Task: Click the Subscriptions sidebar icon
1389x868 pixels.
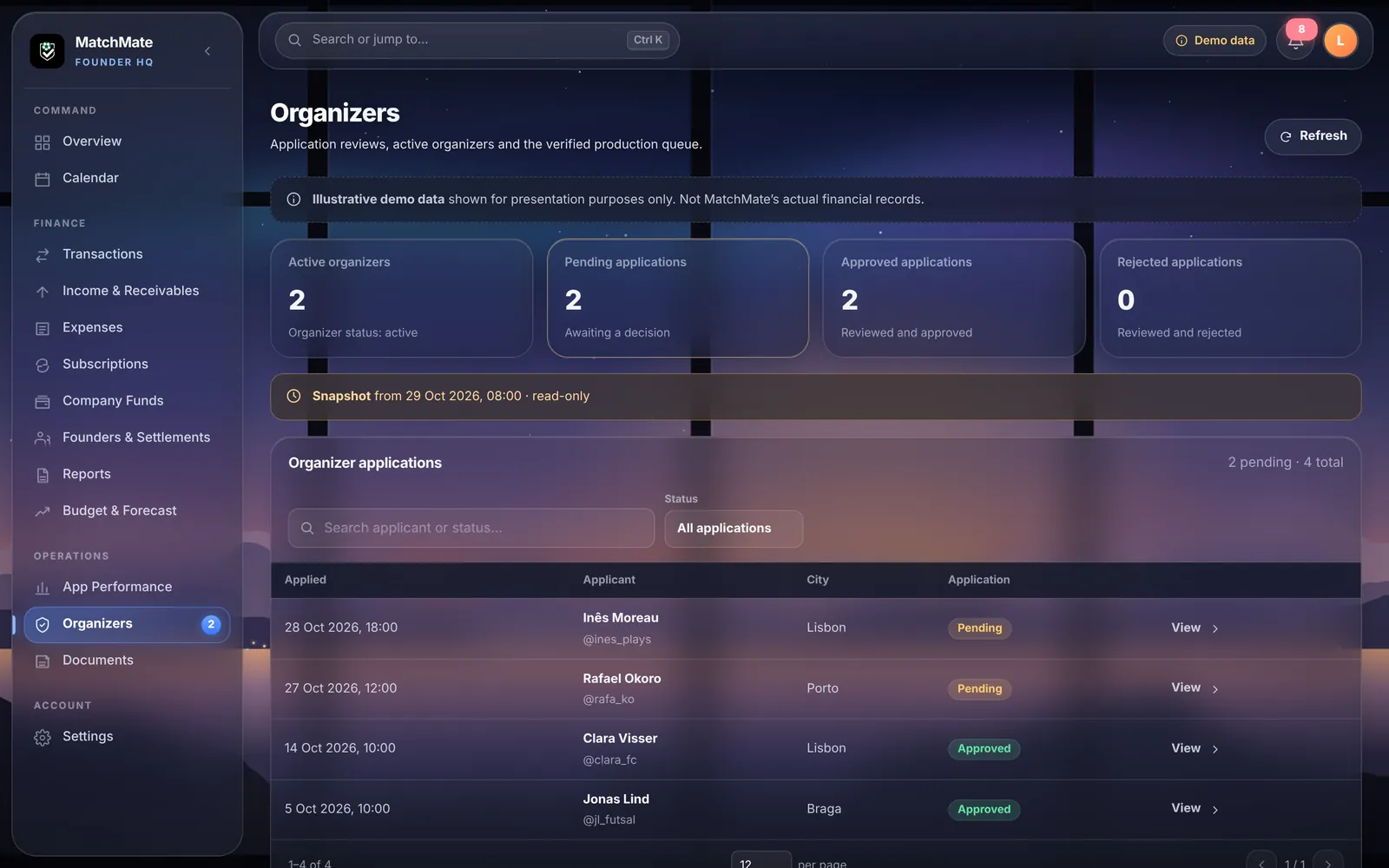Action: tap(43, 365)
